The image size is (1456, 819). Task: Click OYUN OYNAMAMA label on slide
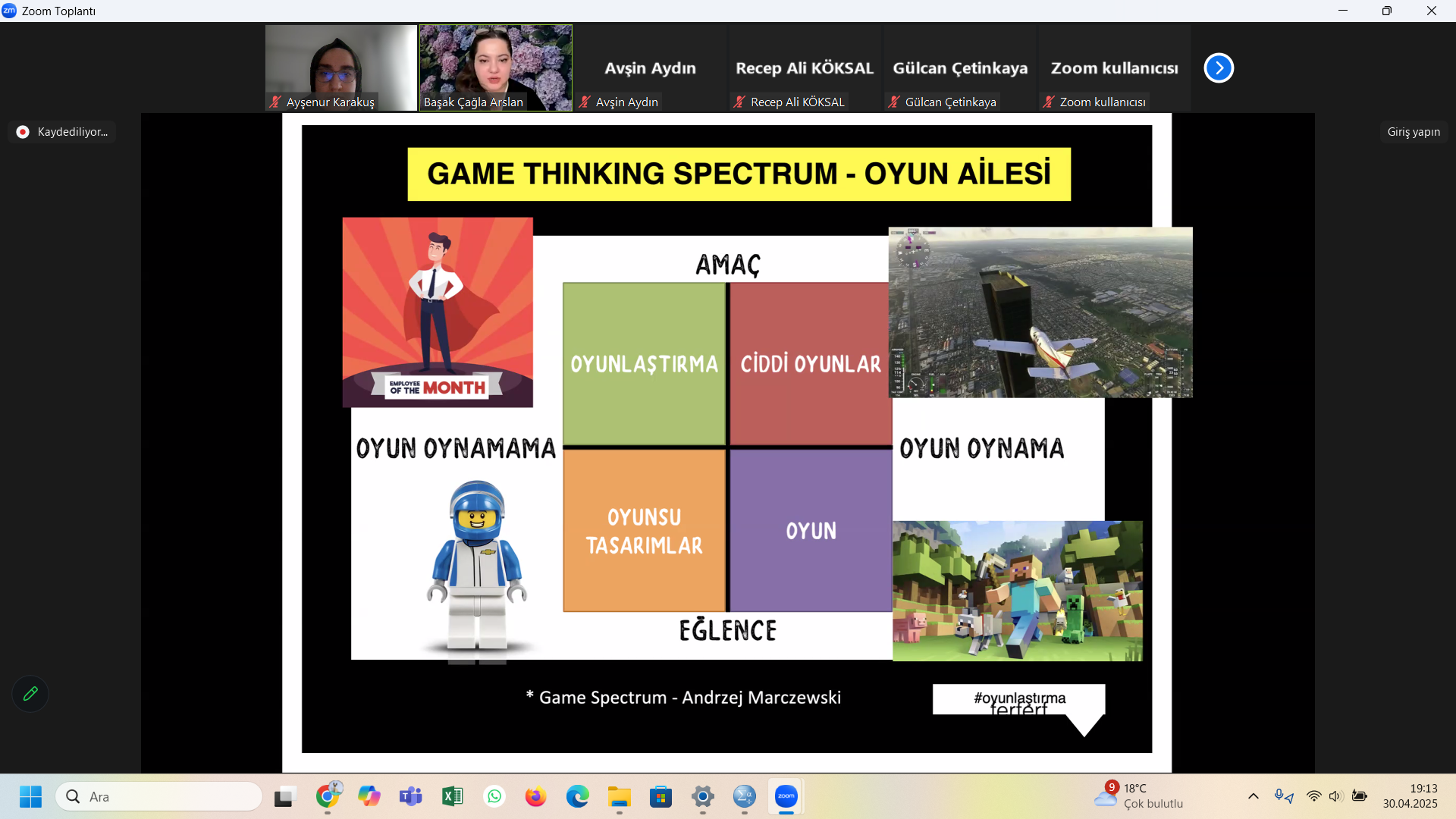(456, 448)
